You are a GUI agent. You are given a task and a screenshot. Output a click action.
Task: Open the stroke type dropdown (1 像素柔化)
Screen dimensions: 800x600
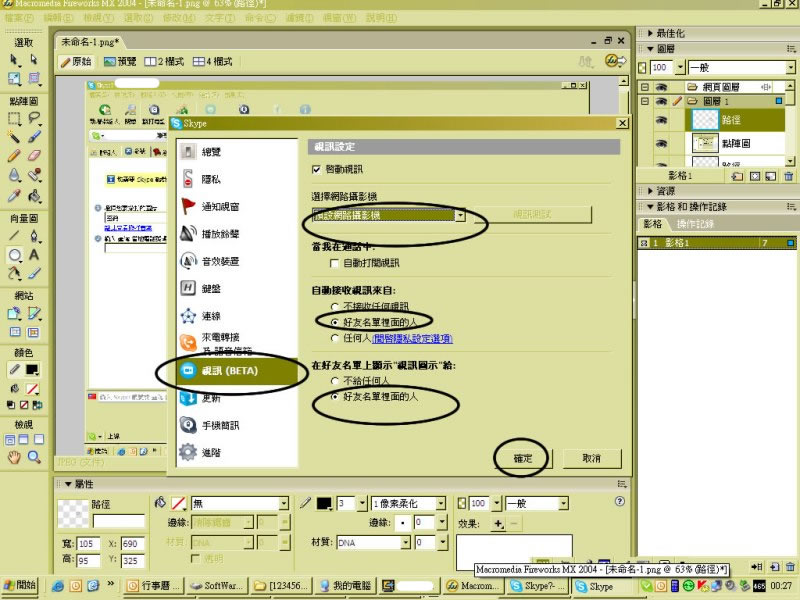click(440, 504)
